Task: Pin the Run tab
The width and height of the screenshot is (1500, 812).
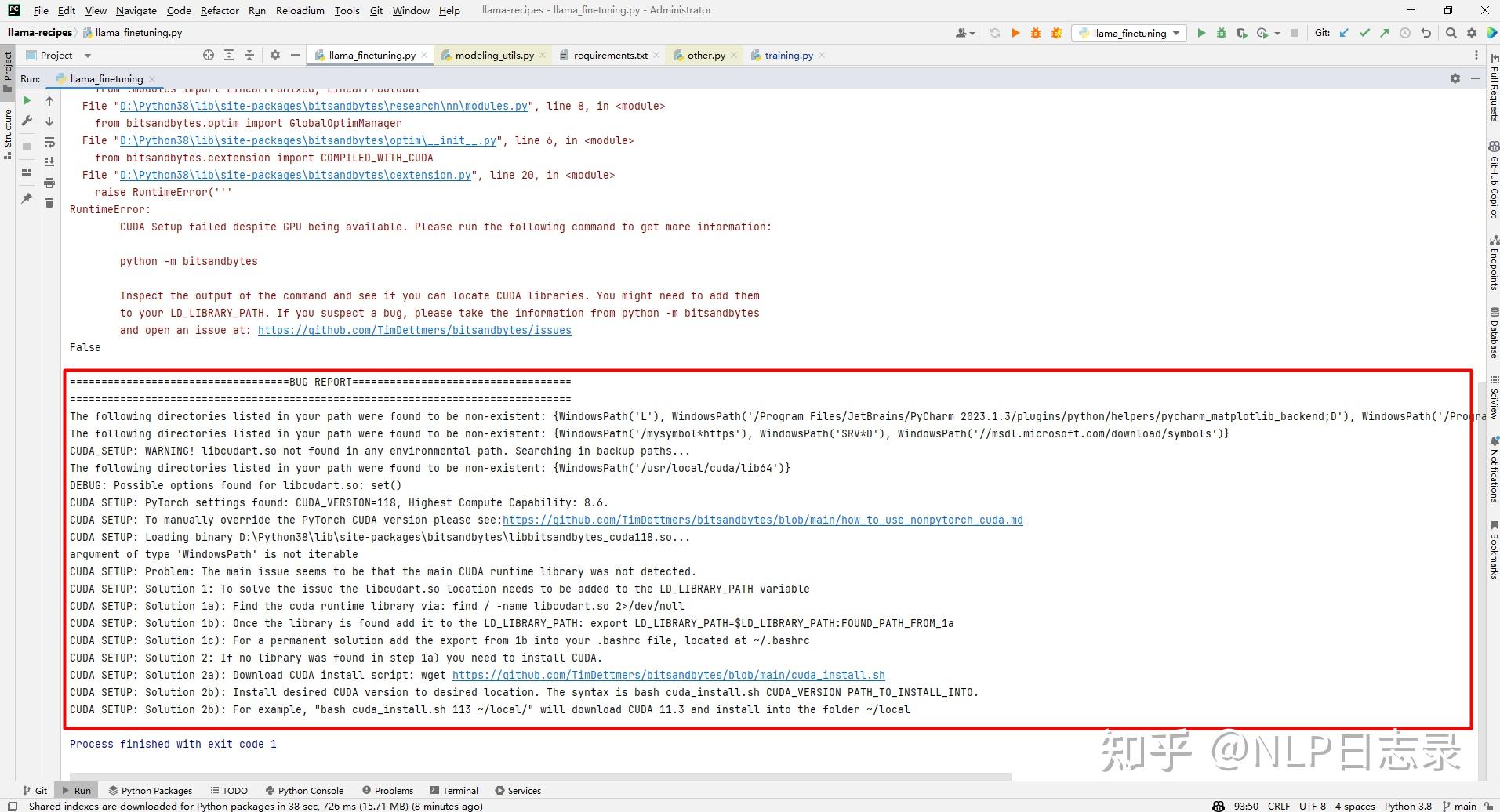Action: tap(27, 198)
